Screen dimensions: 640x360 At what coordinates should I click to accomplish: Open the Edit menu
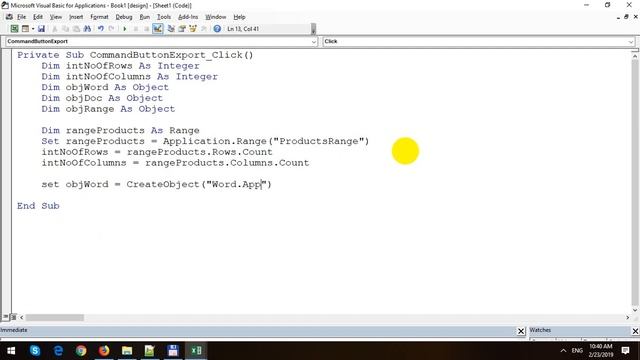38,17
